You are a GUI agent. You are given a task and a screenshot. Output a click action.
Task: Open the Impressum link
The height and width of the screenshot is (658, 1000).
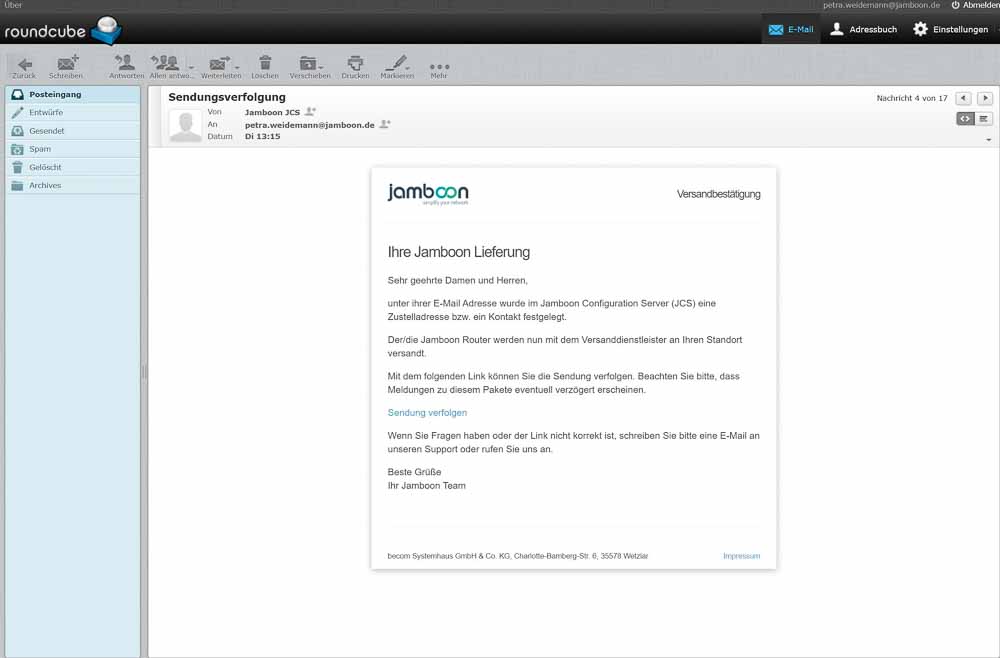tap(742, 556)
